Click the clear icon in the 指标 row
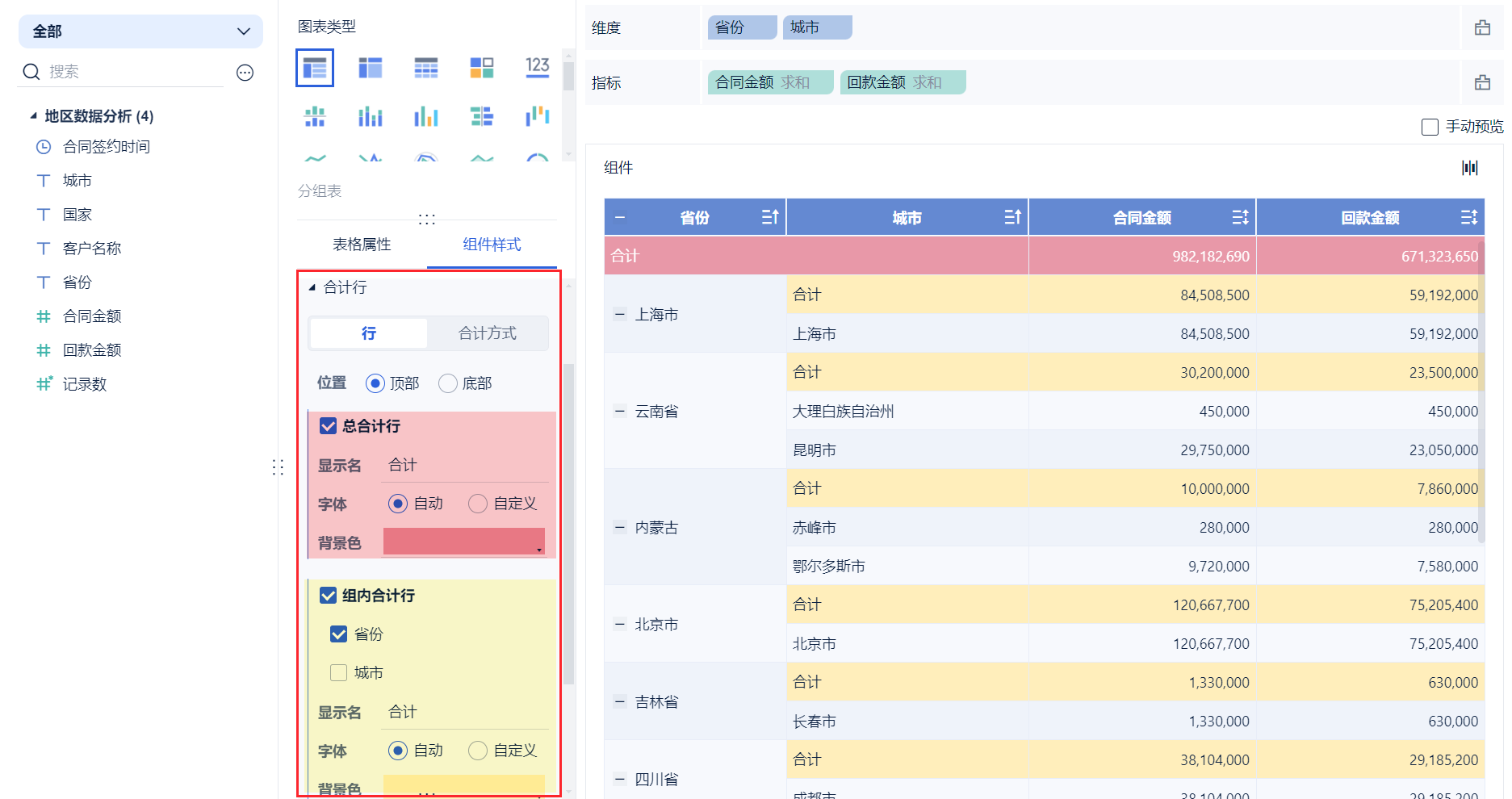The image size is (1512, 799). pos(1483,82)
